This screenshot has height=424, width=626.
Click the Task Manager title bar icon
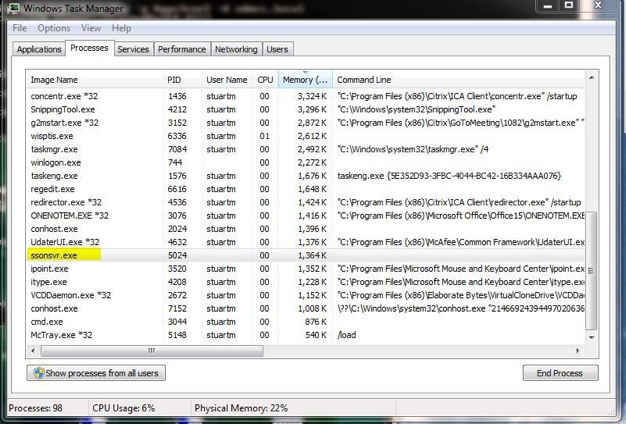tap(13, 8)
